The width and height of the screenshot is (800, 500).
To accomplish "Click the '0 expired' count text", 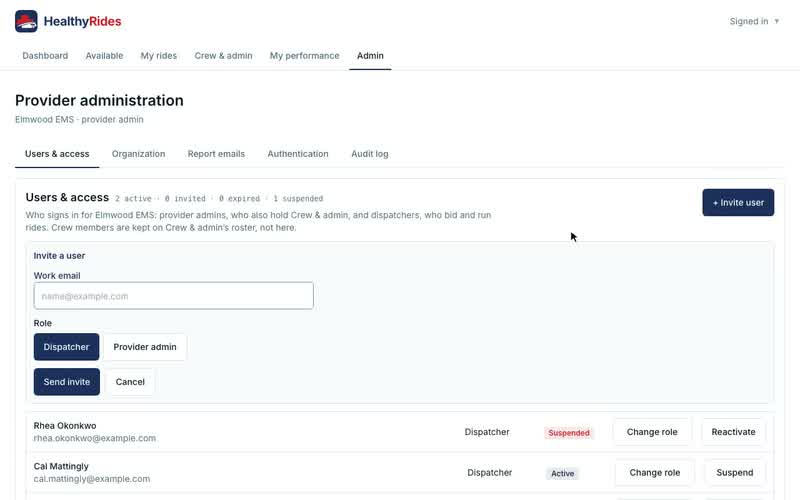I will (x=239, y=198).
